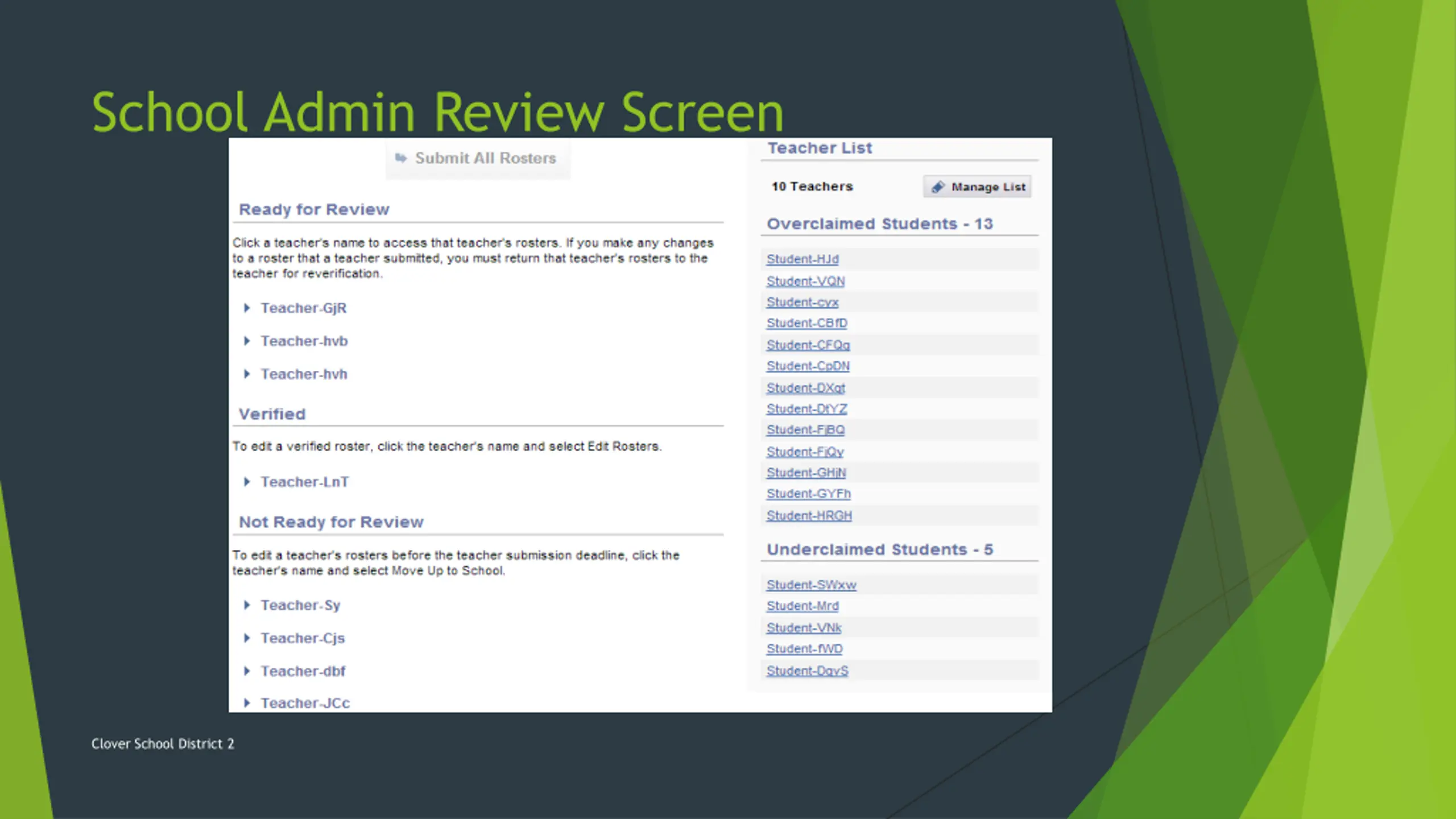
Task: Click the 'Overclaimed Students - 13' heading
Action: (880, 224)
